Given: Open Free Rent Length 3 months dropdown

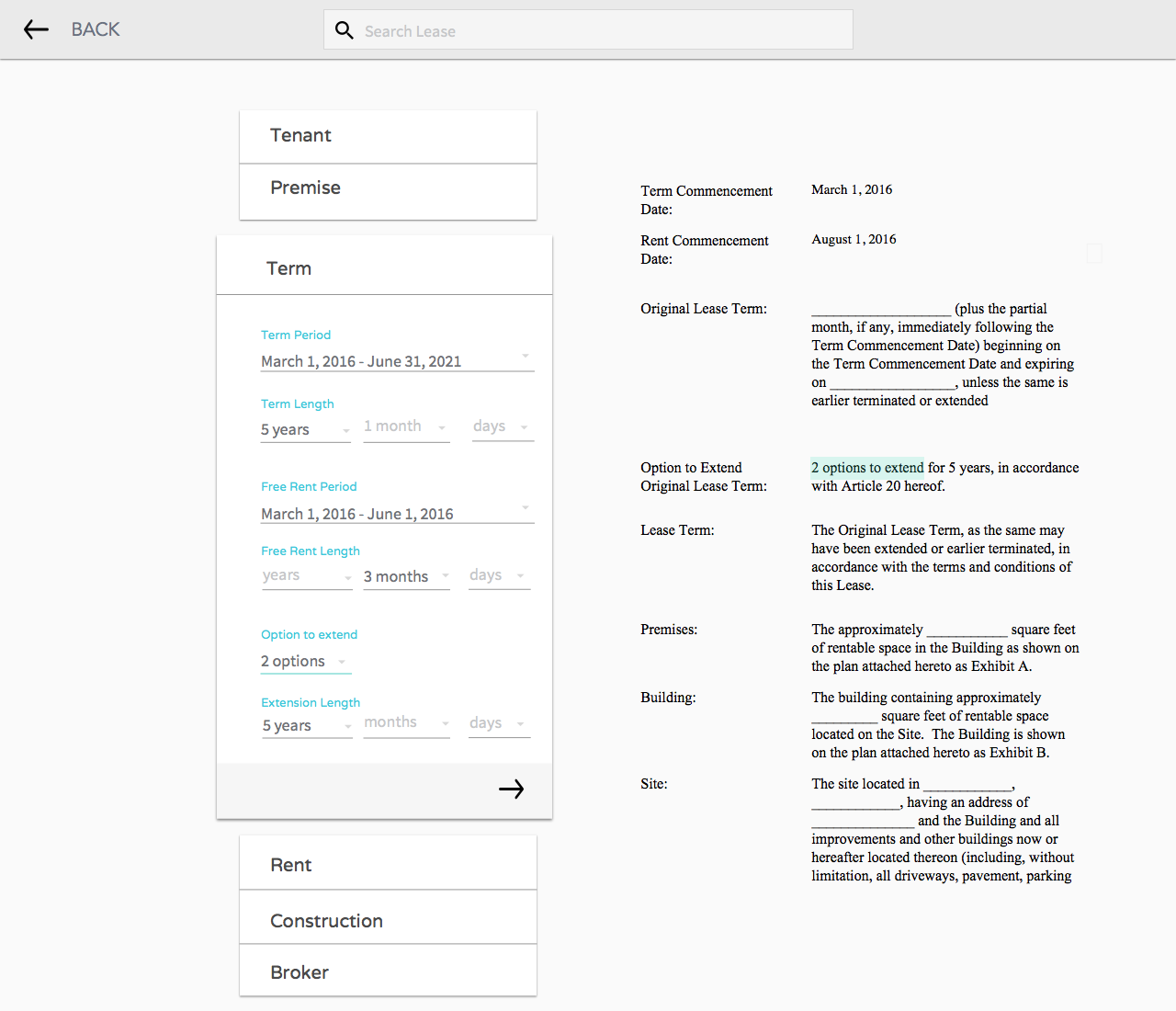Looking at the screenshot, I should click(x=406, y=576).
